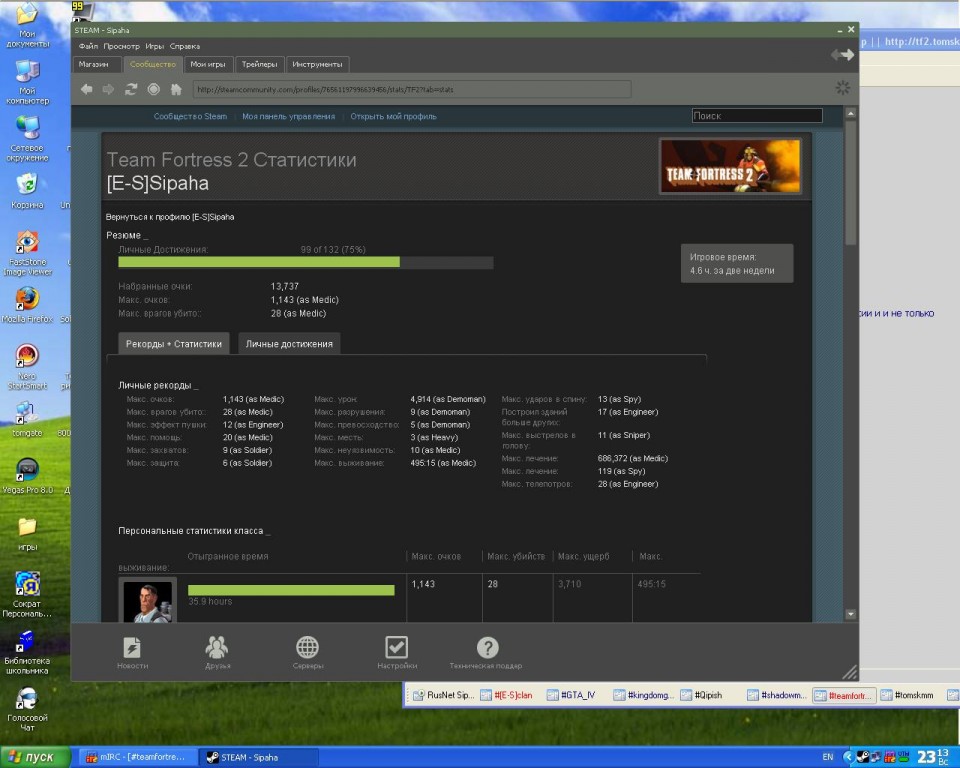Launch FastStone Image Viewer desktop shortcut
The height and width of the screenshot is (768, 960).
27,253
